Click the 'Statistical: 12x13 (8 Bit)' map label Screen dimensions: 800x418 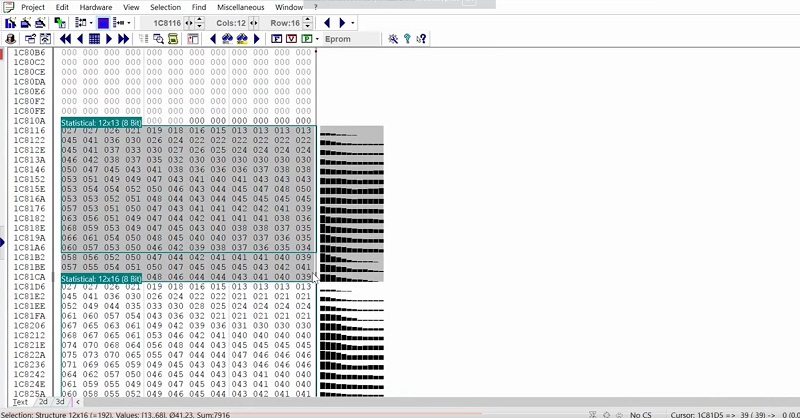coord(101,123)
